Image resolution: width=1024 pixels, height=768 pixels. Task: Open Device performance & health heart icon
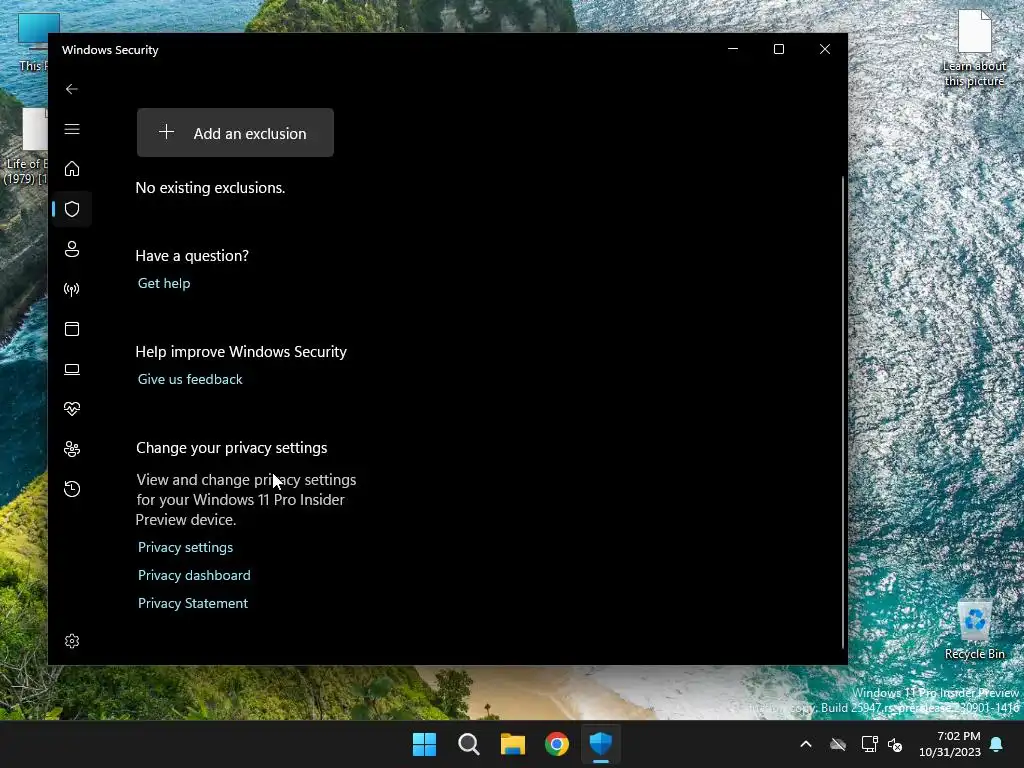click(x=72, y=409)
